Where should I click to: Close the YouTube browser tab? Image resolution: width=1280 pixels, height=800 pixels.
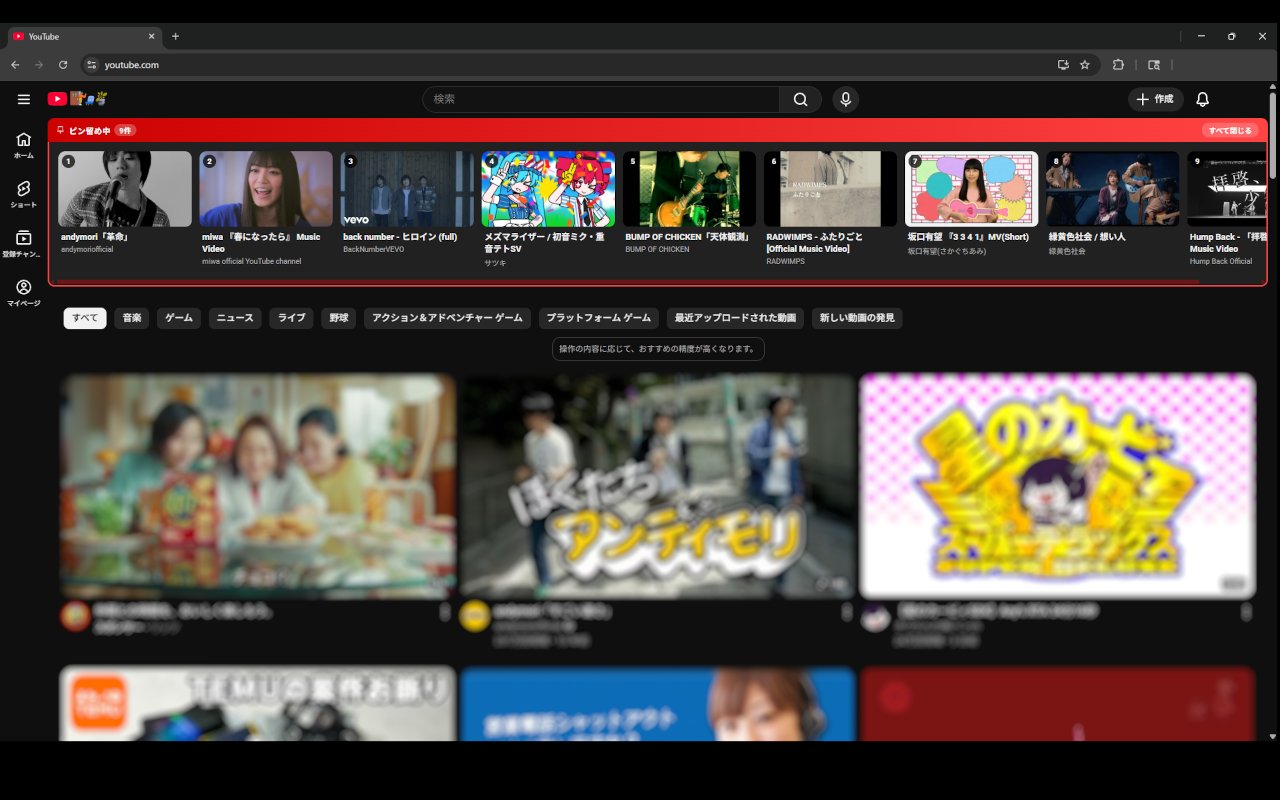[152, 36]
